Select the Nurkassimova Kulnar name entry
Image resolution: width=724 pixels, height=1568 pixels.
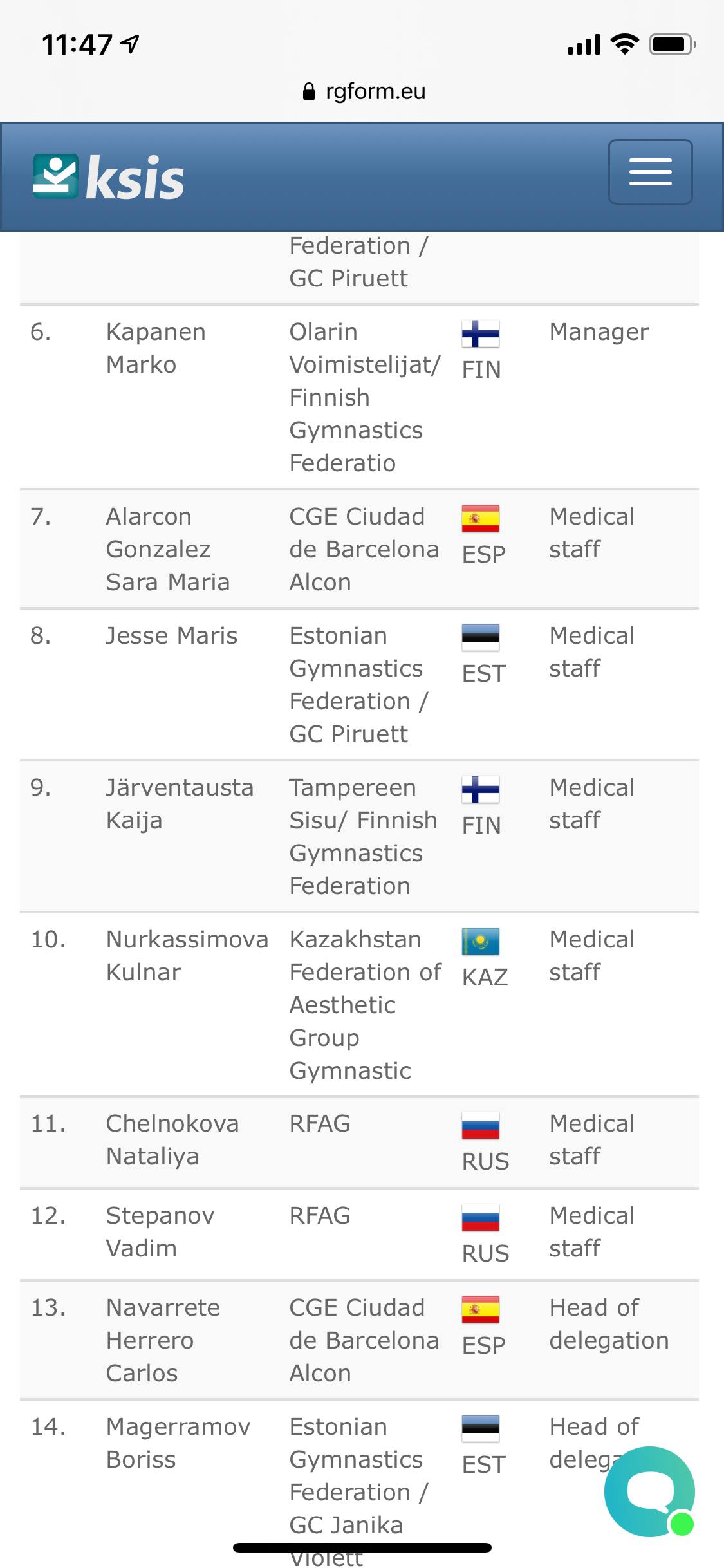pos(187,956)
